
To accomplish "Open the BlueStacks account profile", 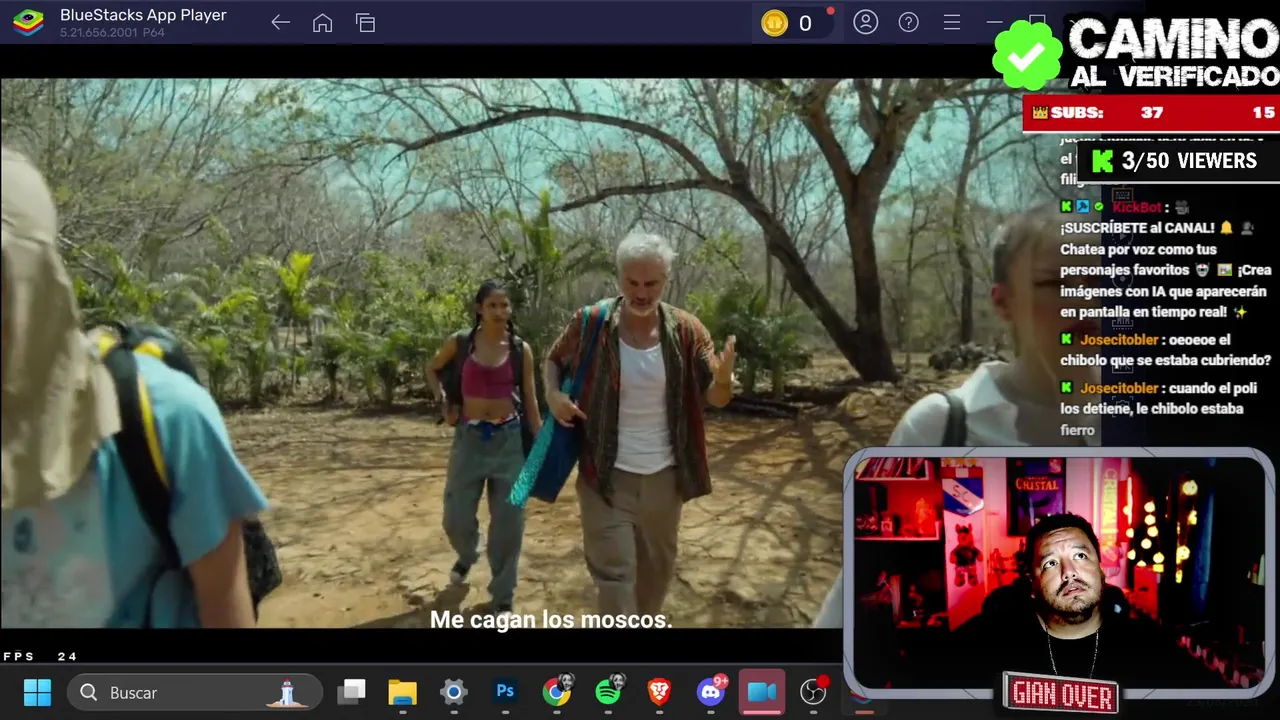I will (866, 22).
